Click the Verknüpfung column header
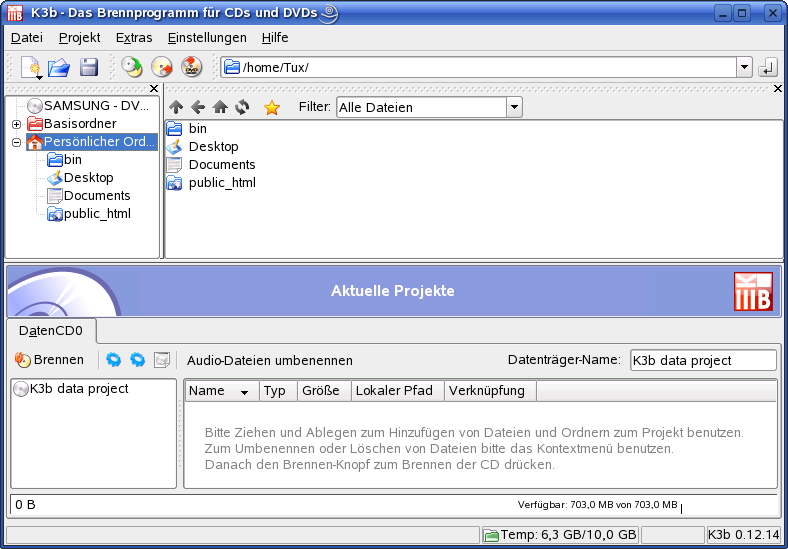The image size is (788, 549). pyautogui.click(x=490, y=391)
